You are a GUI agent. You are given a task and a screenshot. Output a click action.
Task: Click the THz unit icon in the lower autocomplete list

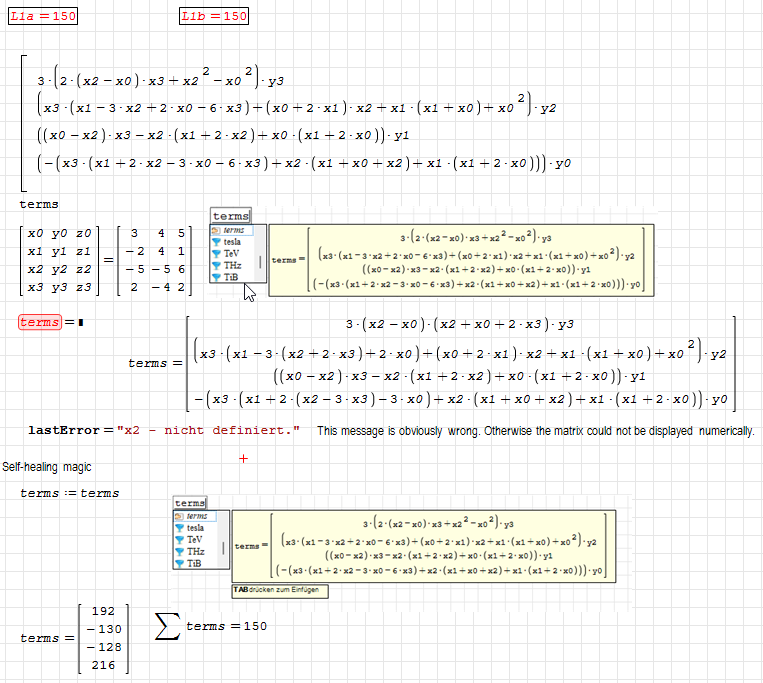pyautogui.click(x=180, y=551)
